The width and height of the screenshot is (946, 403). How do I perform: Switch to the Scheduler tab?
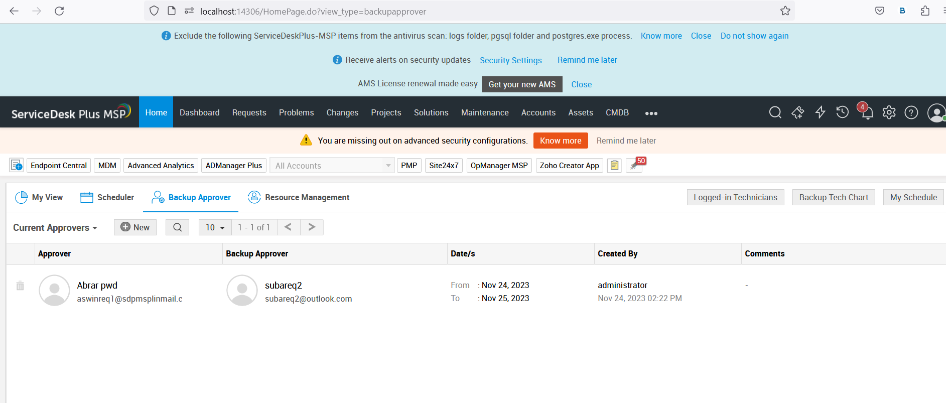pyautogui.click(x=107, y=197)
